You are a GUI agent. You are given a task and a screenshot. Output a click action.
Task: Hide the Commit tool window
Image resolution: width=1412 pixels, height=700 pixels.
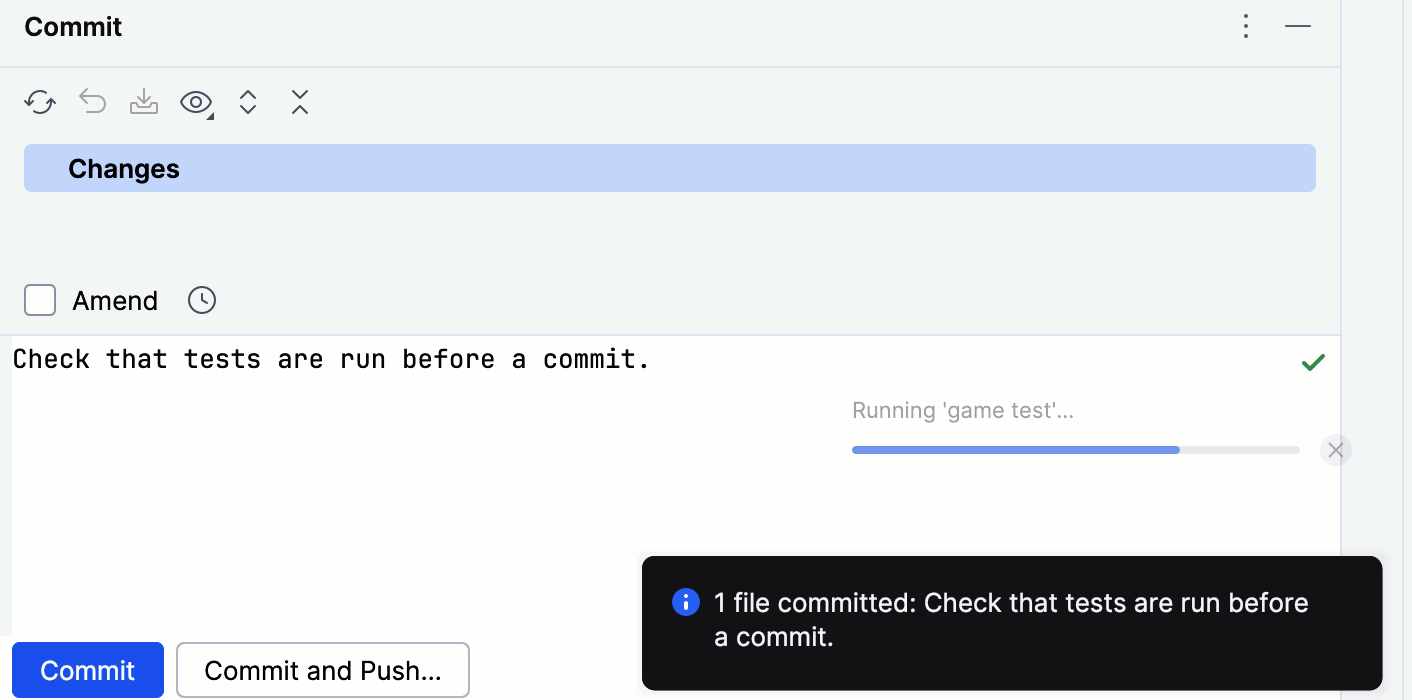[x=1297, y=26]
